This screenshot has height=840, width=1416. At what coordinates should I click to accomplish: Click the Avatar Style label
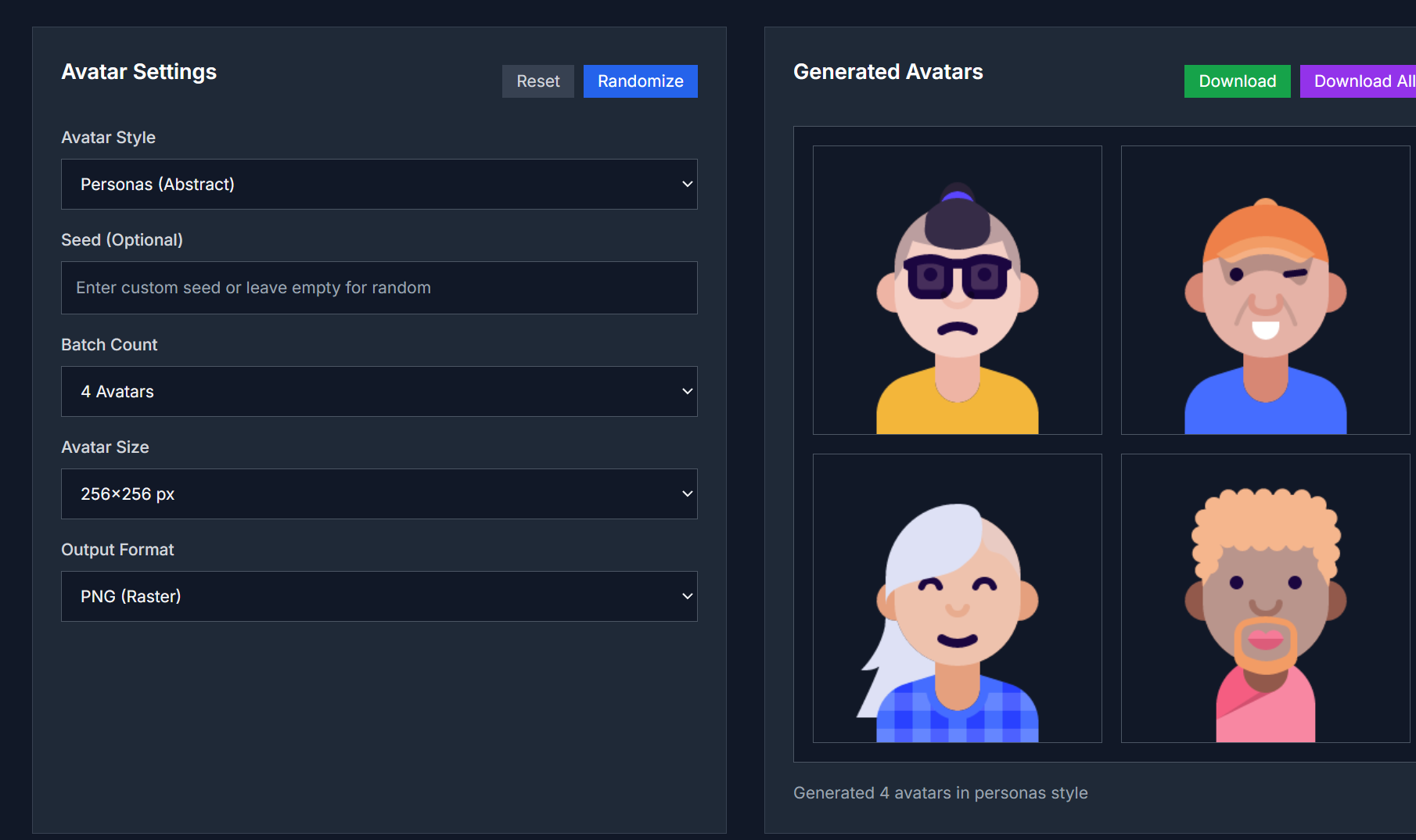tap(109, 138)
